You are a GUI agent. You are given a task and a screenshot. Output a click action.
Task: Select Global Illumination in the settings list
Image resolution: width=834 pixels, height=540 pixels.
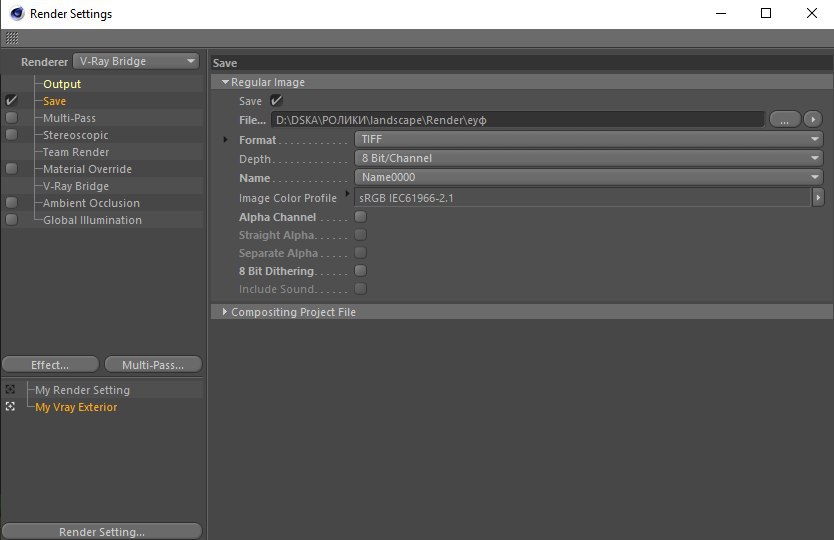coord(92,220)
